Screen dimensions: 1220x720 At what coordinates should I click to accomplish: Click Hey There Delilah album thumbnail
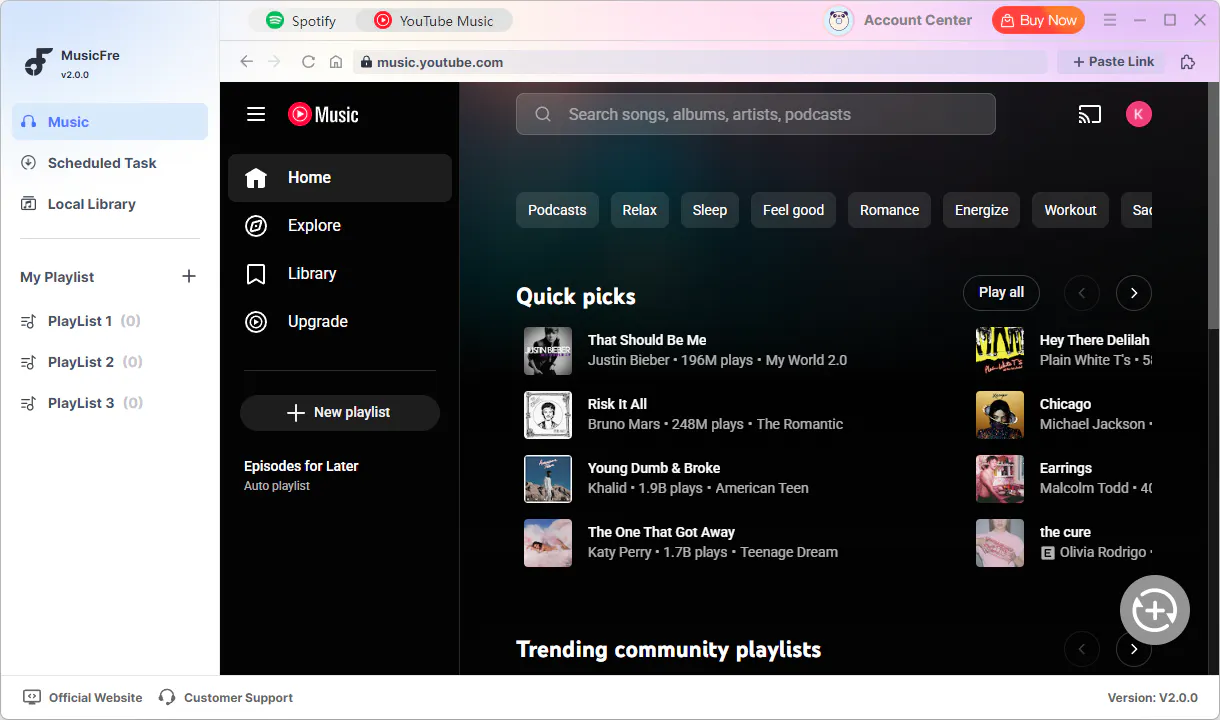[1000, 351]
